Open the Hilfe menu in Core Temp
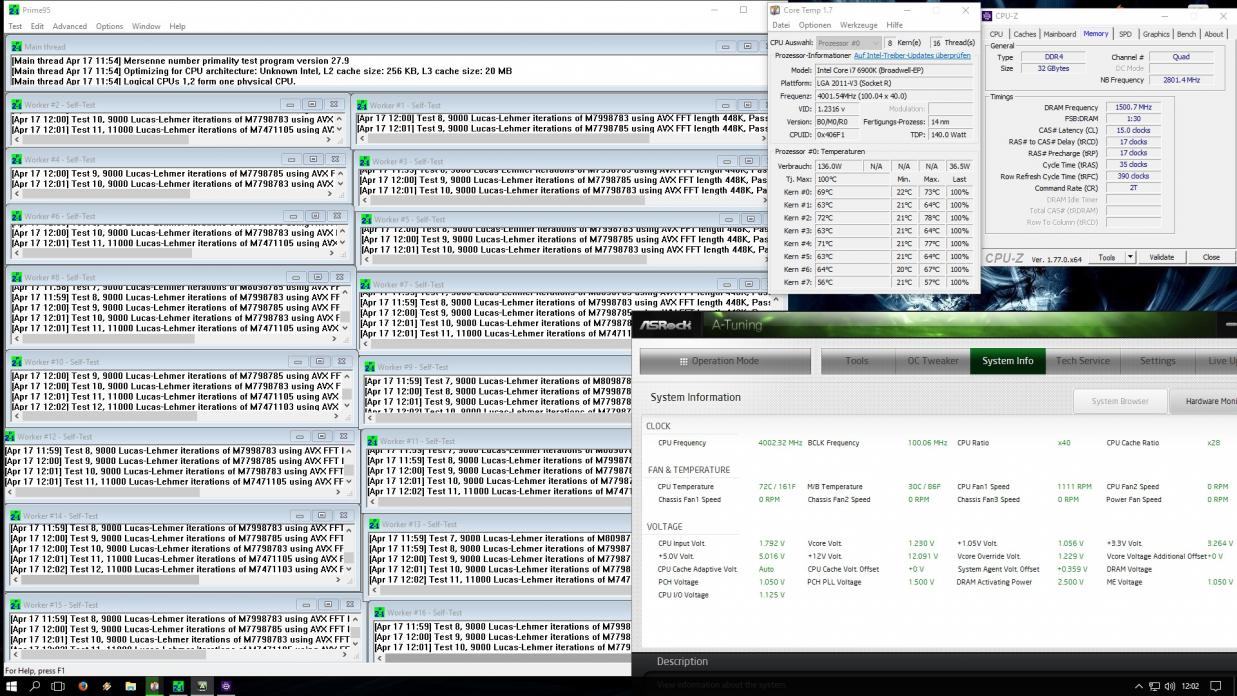Viewport: 1237px width, 696px height. (x=894, y=25)
